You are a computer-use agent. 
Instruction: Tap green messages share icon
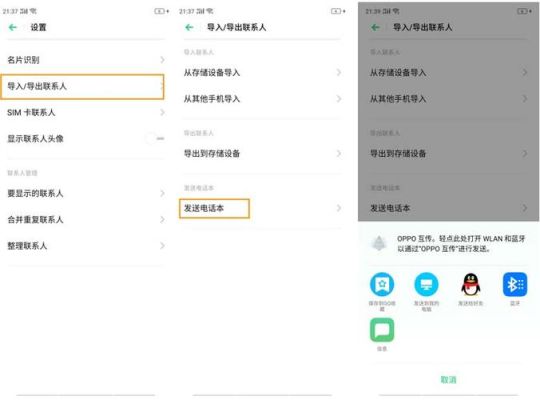382,330
